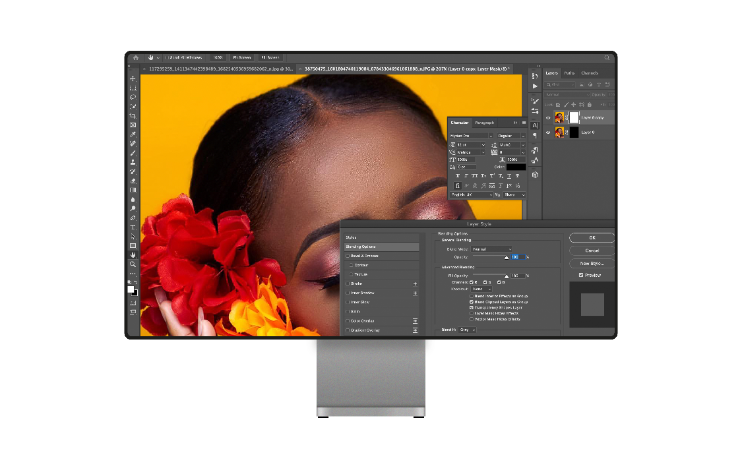Select the Frame tool
Screen dimensions: 742x476
[x=133, y=125]
